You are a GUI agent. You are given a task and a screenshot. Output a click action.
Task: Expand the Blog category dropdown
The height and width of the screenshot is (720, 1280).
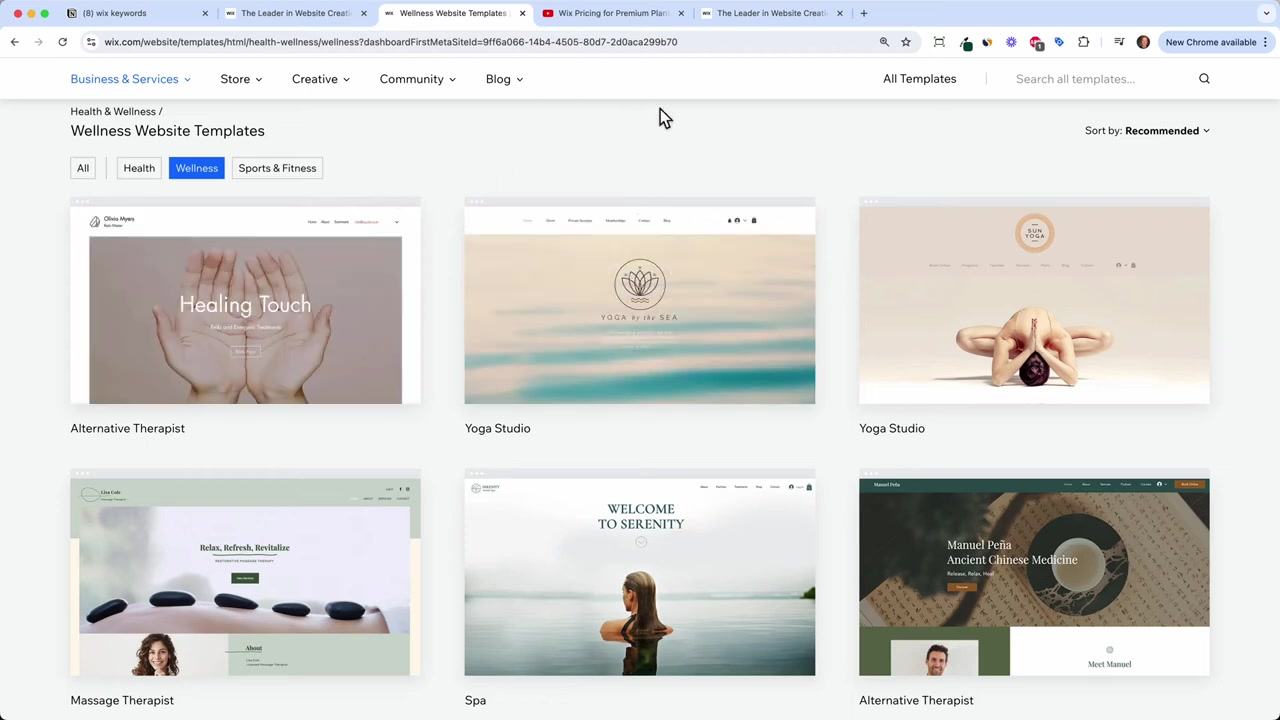point(504,79)
